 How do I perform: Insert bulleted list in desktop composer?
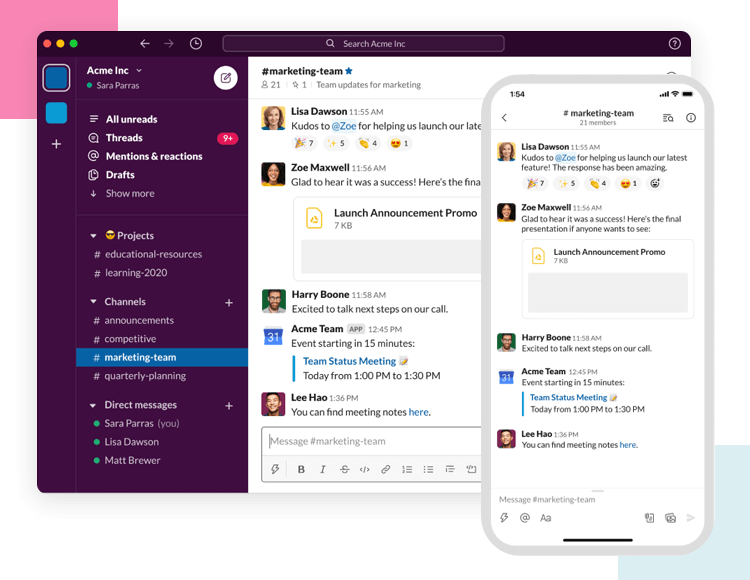click(428, 469)
